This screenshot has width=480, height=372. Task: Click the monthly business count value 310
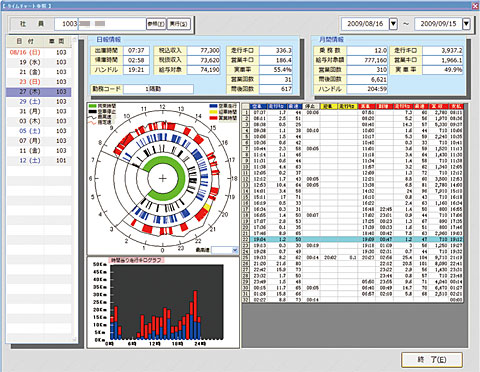tap(367, 70)
